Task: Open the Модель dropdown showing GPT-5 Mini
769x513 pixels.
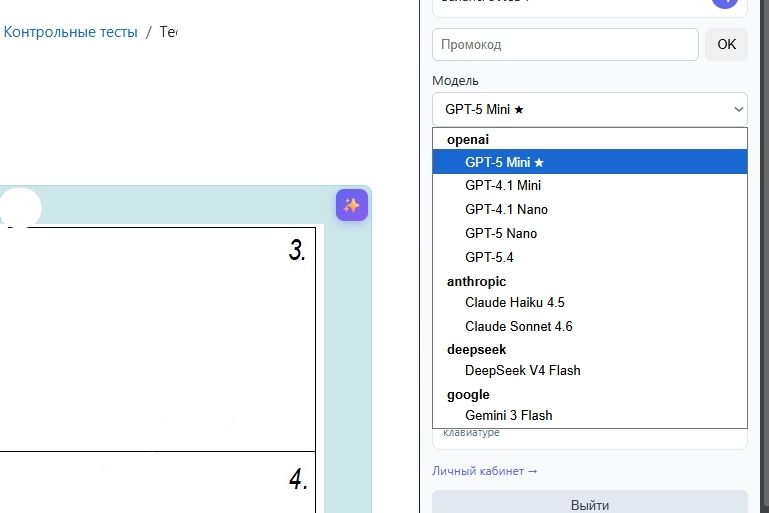Action: click(x=590, y=109)
